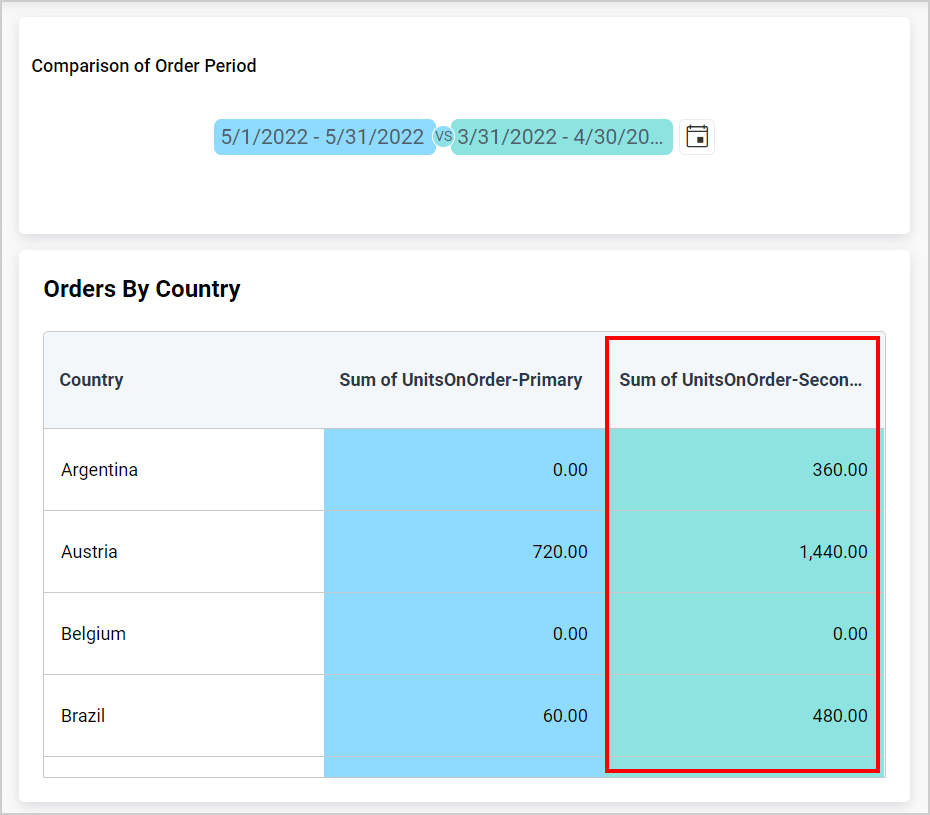The image size is (930, 815).
Task: Click the Comparison of Order Period title
Action: point(144,66)
